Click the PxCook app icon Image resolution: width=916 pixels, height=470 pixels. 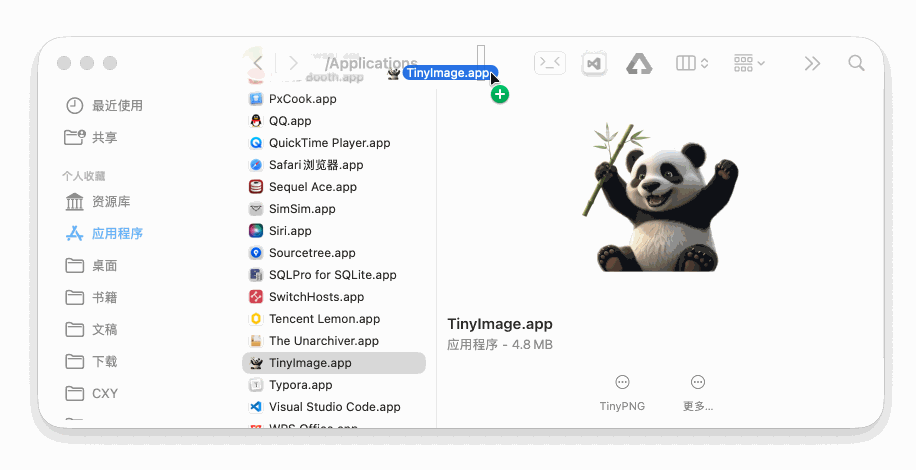255,99
